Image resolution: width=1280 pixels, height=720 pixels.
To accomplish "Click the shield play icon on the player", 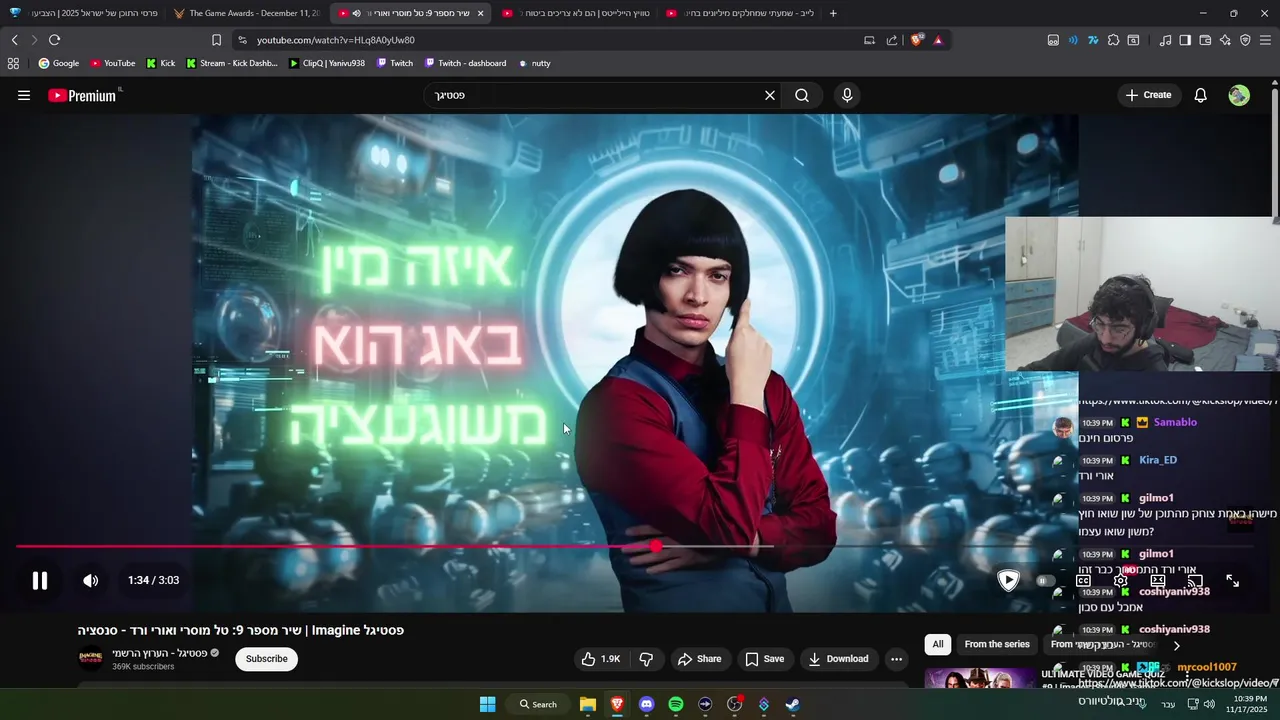I will coord(1008,581).
